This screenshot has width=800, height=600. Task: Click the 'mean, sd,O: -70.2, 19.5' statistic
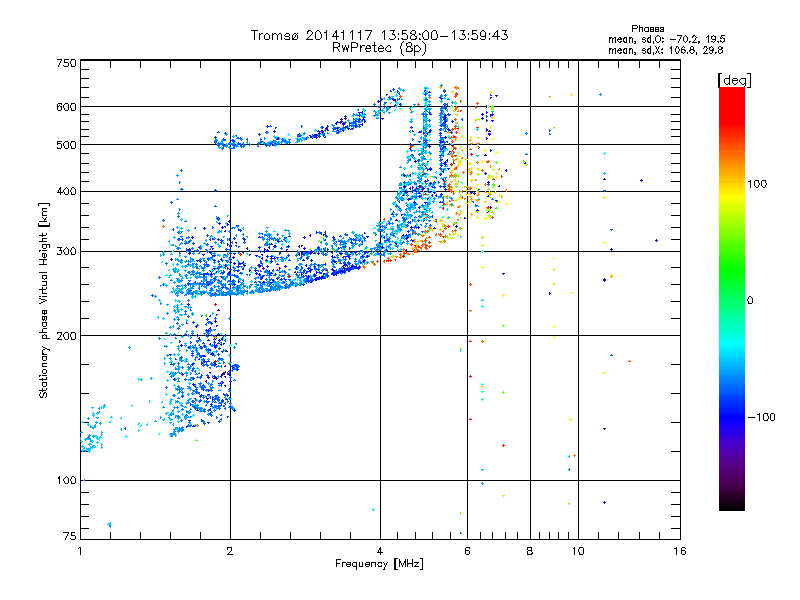(666, 39)
